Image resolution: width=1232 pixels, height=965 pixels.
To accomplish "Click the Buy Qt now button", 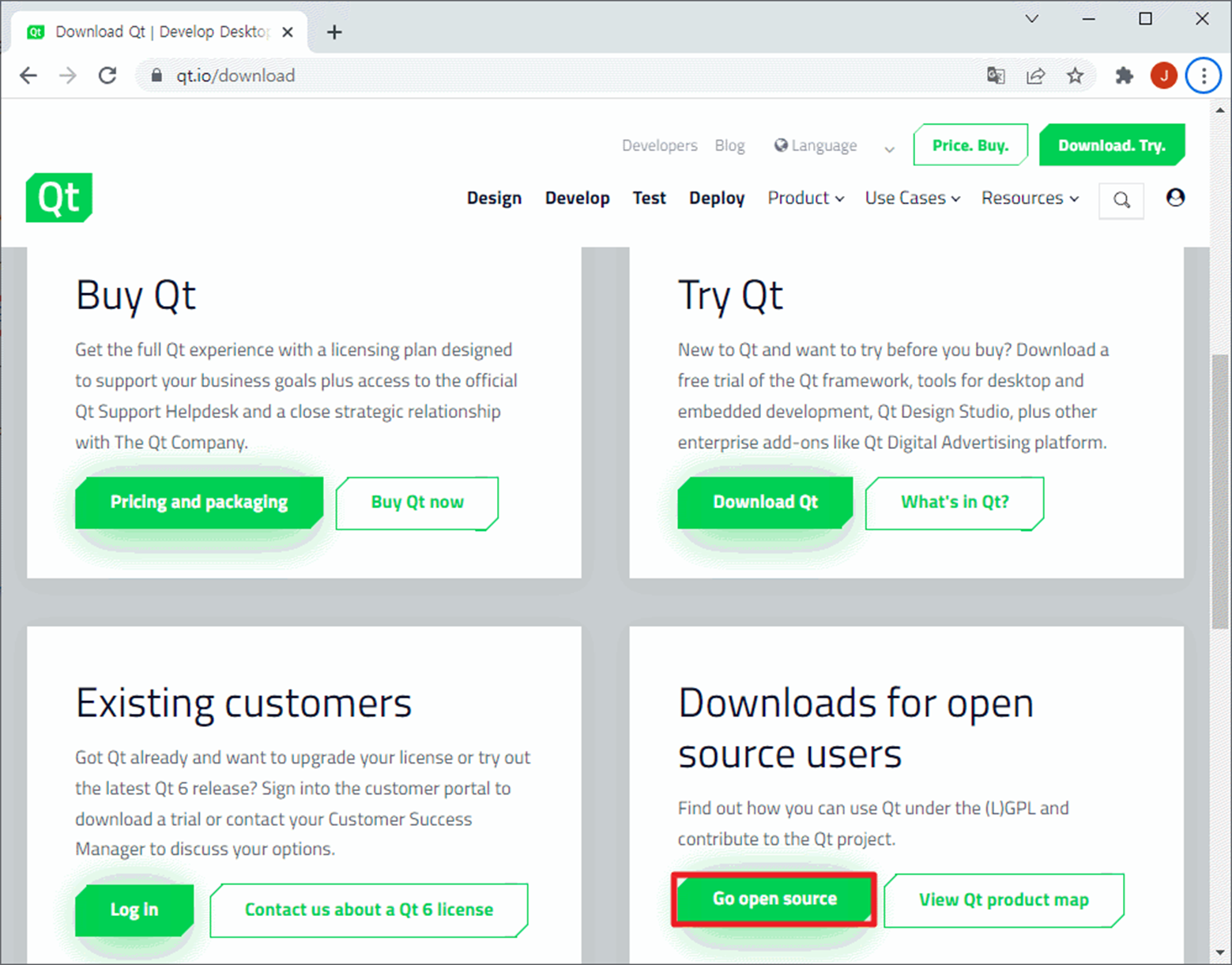I will 417,503.
